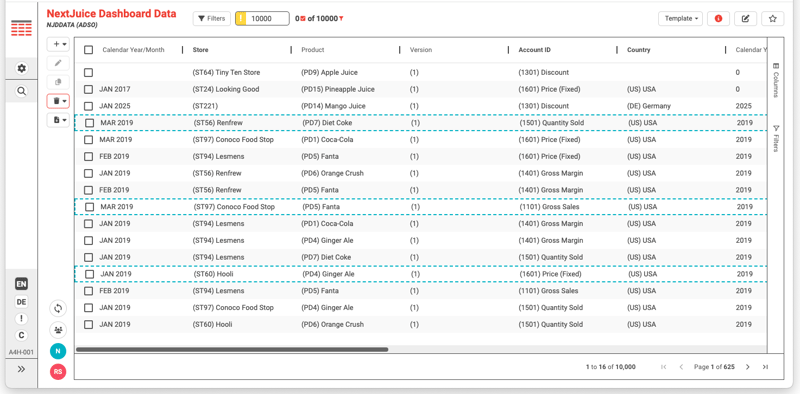This screenshot has height=394, width=800.
Task: Click the edit note icon button
Action: click(745, 19)
